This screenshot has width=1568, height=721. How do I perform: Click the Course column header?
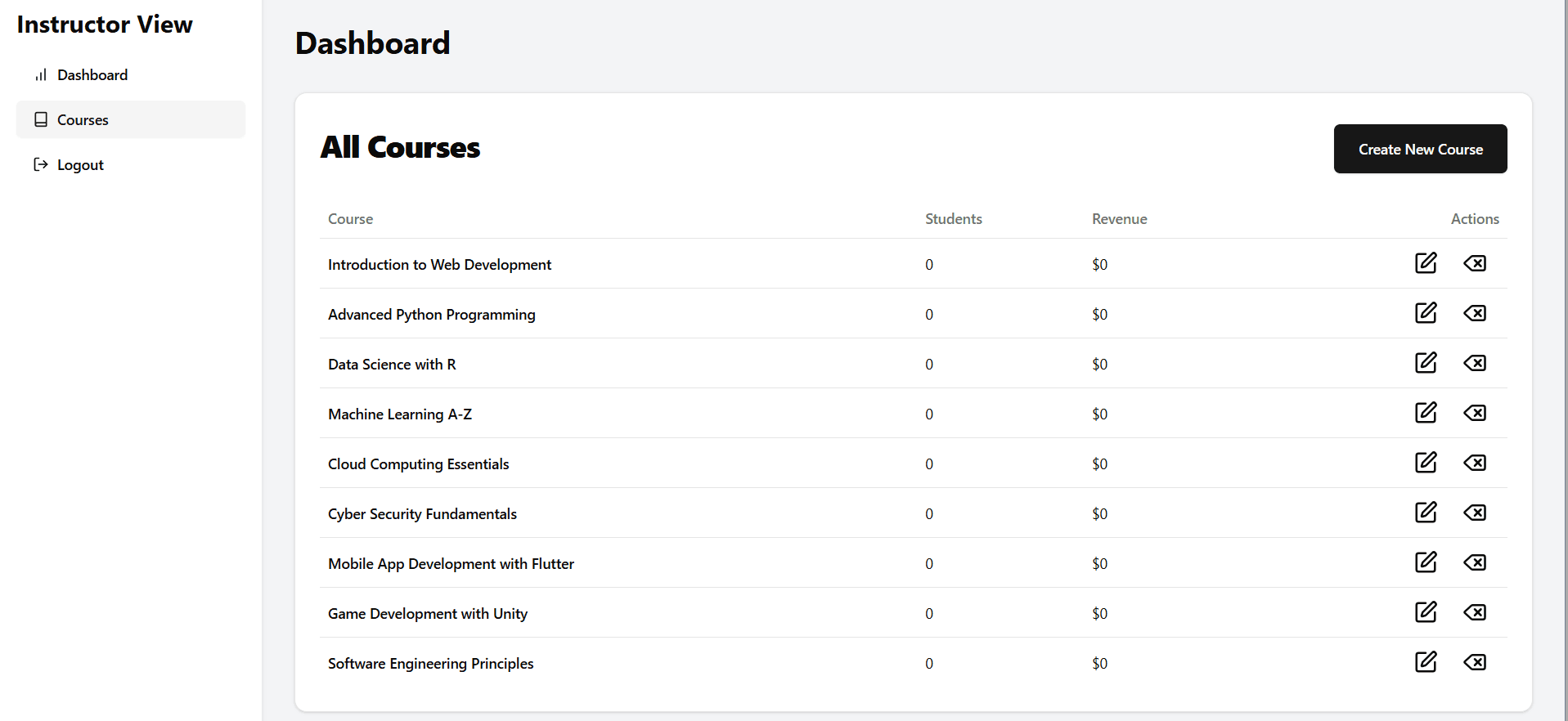pos(350,219)
